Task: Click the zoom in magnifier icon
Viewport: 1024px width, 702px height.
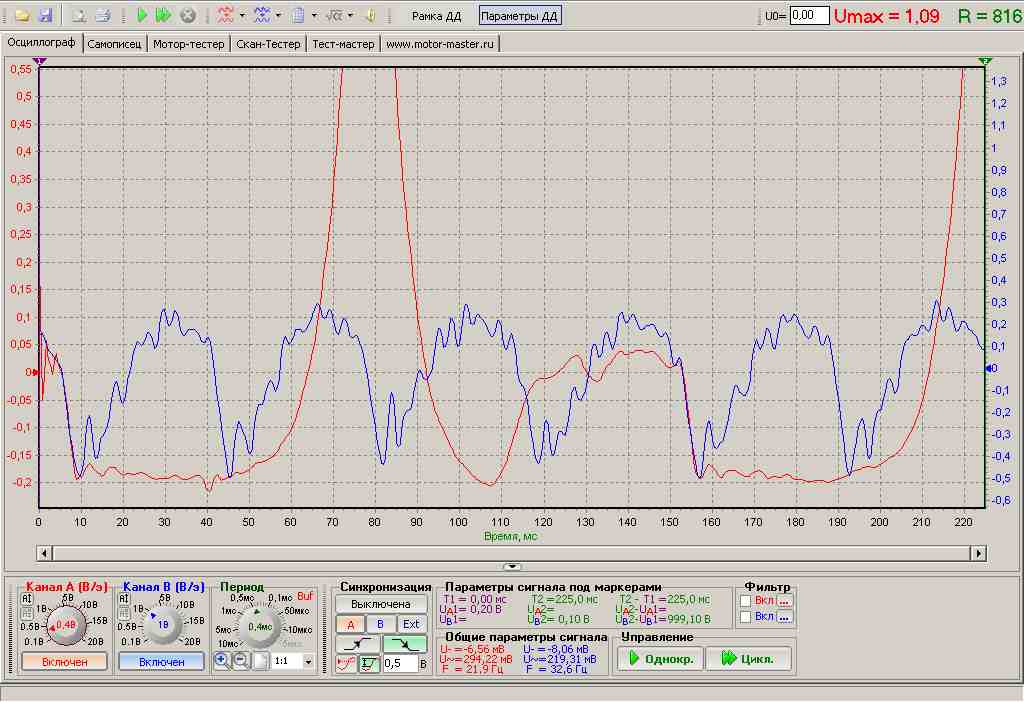Action: coord(222,661)
